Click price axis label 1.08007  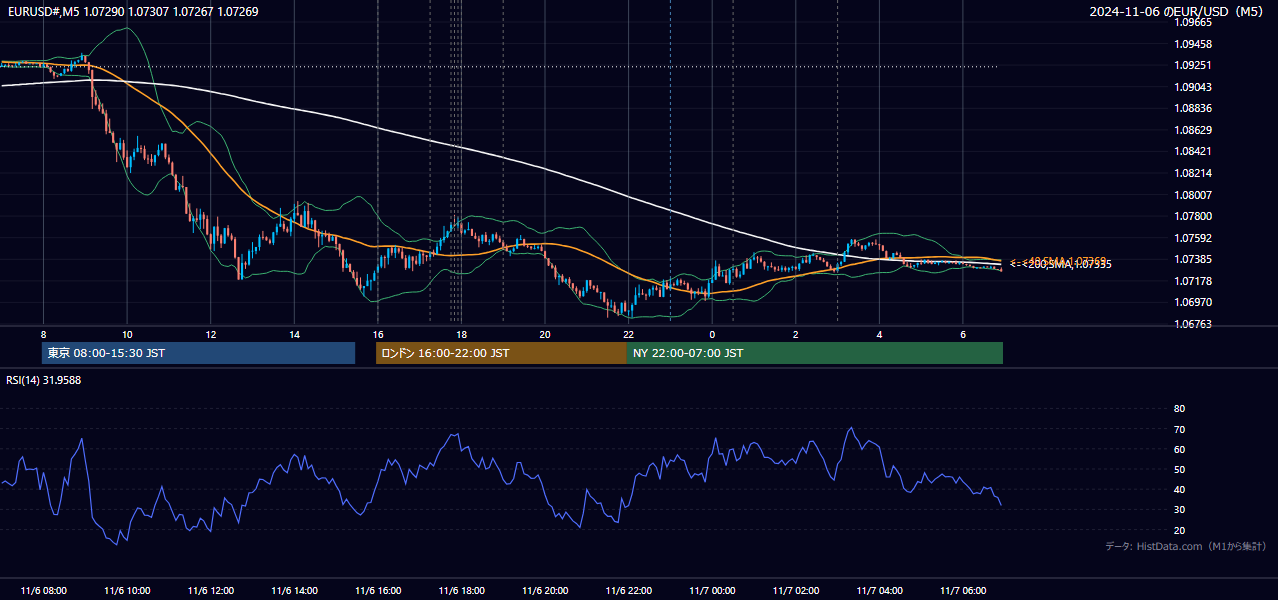(1193, 195)
